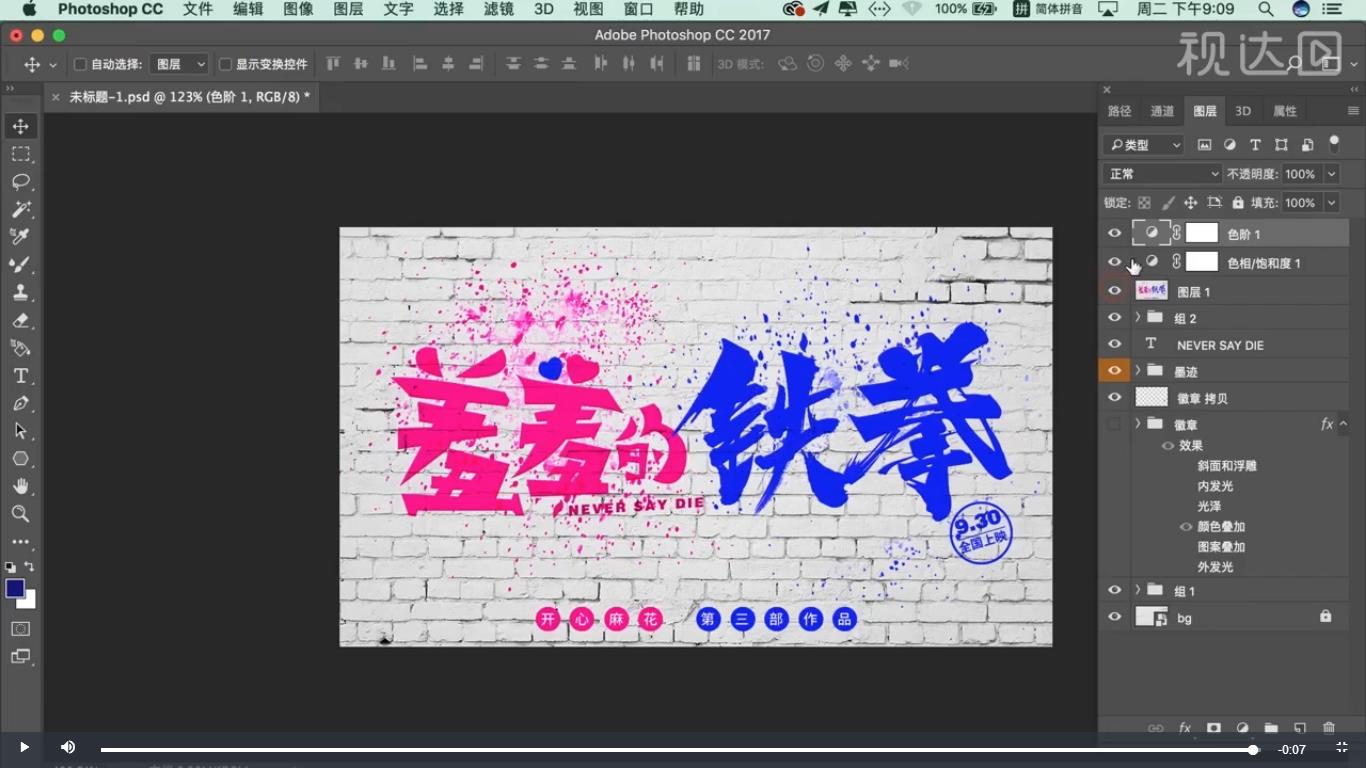Select the Rectangular Marquee tool
Screen dimensions: 1366x768
(20, 154)
